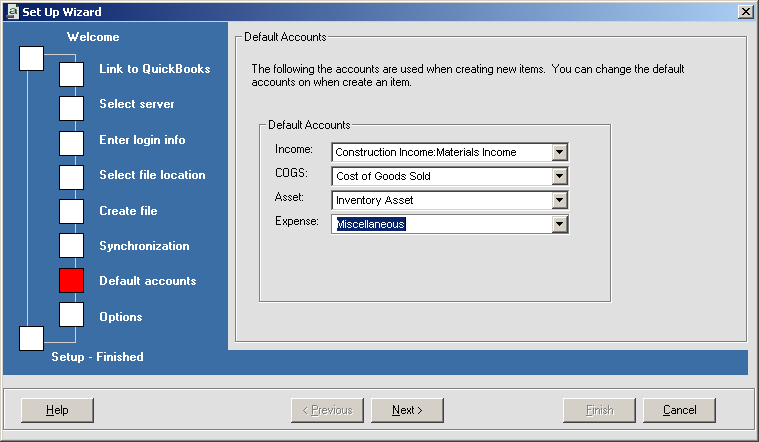Viewport: 759px width, 442px height.
Task: Click the step box for Select file location
Action: pyautogui.click(x=72, y=177)
